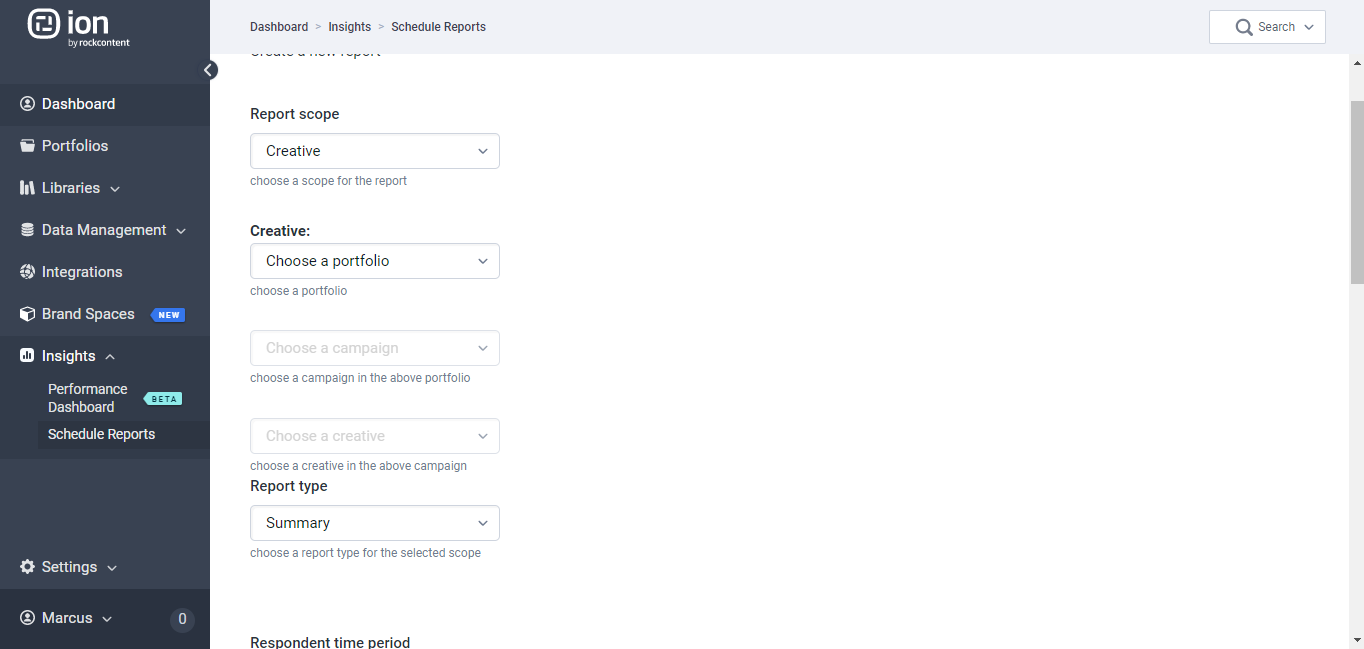Expand the Libraries submenu chevron

click(115, 189)
